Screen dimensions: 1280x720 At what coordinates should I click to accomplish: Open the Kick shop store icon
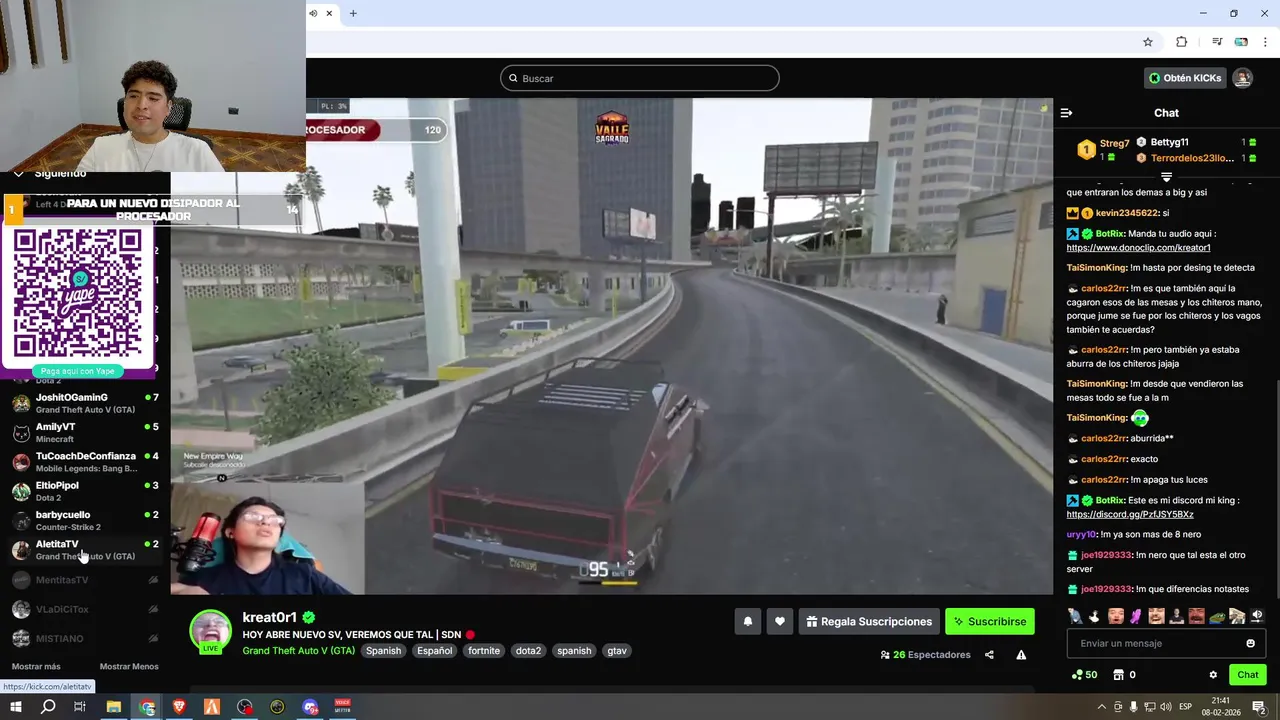1118,675
